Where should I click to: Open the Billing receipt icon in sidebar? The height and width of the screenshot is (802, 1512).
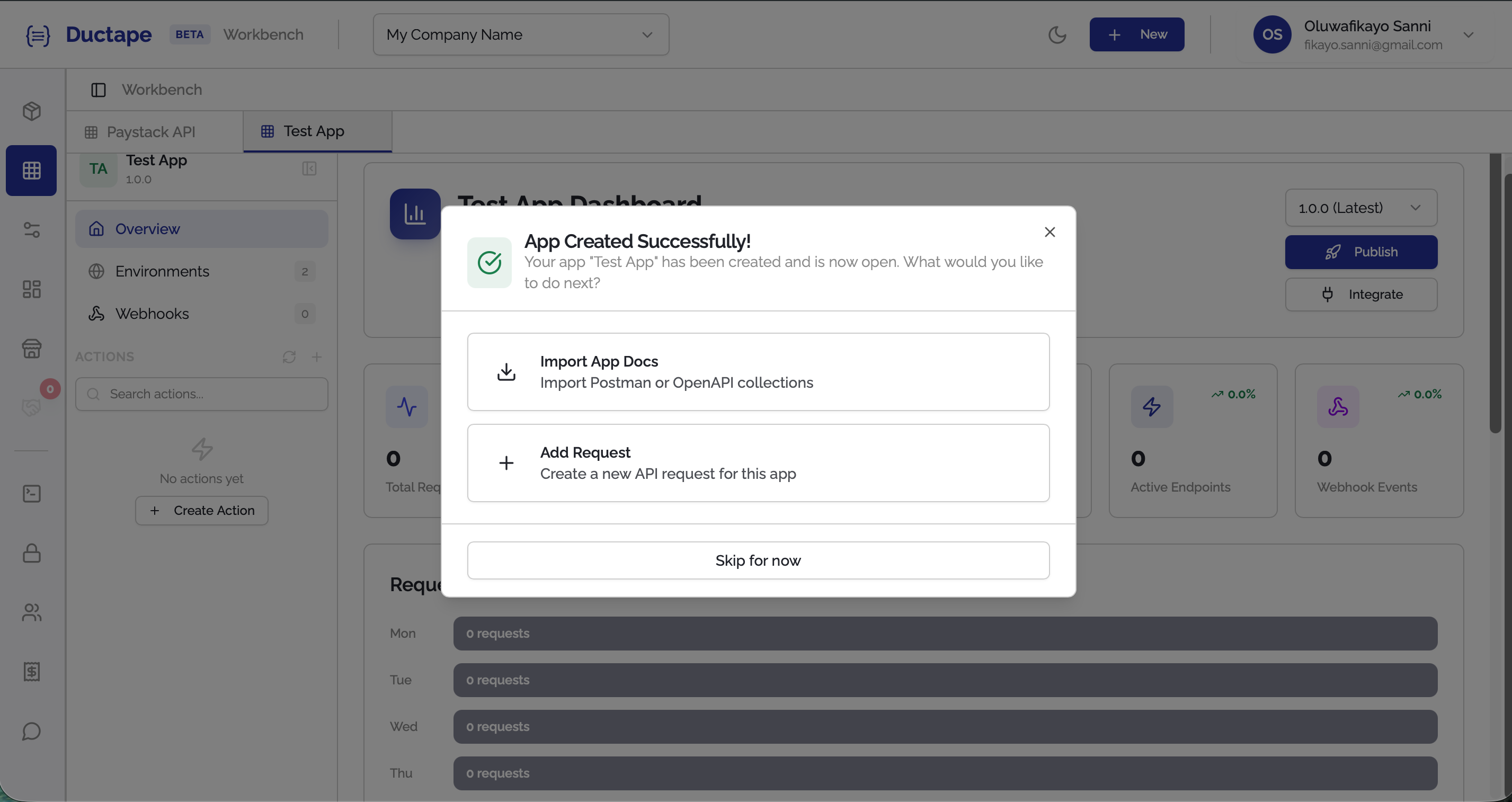pos(31,672)
